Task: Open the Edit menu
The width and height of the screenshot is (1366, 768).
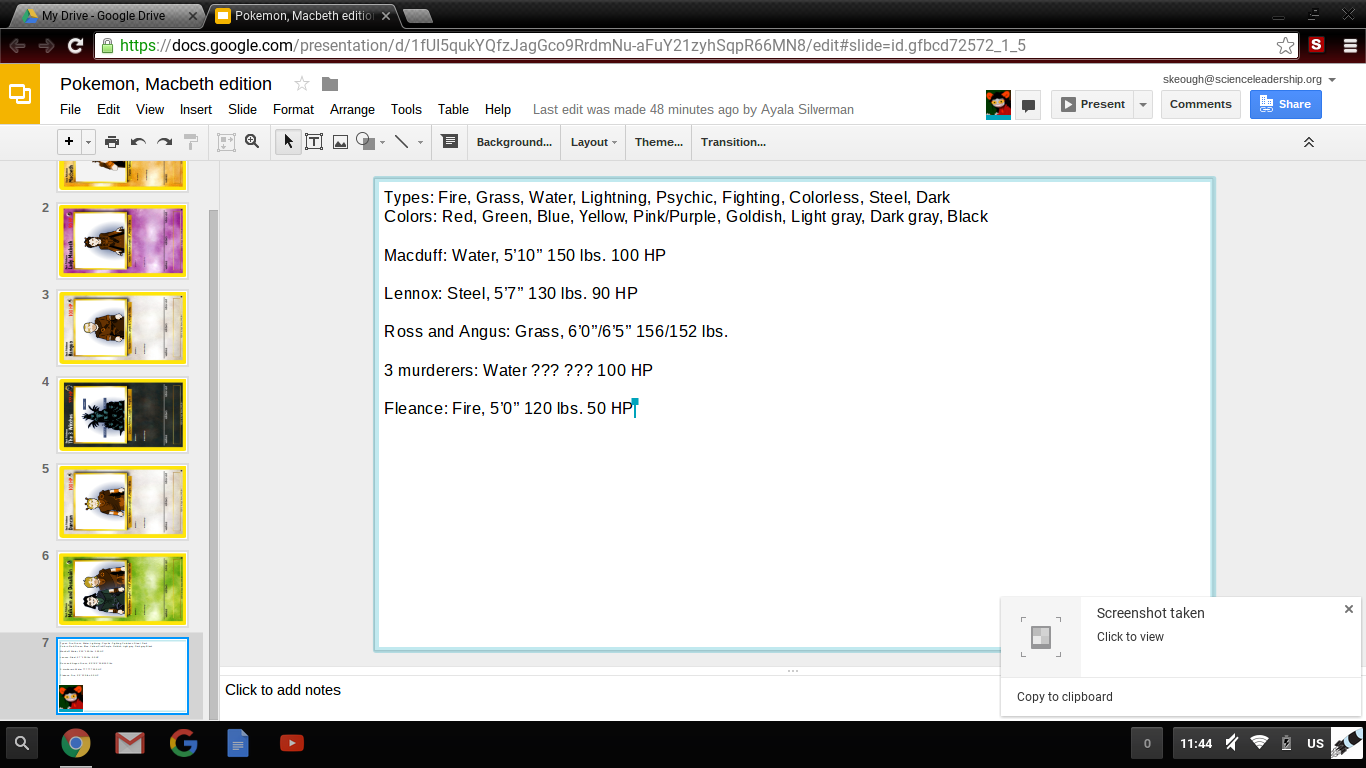Action: 108,109
